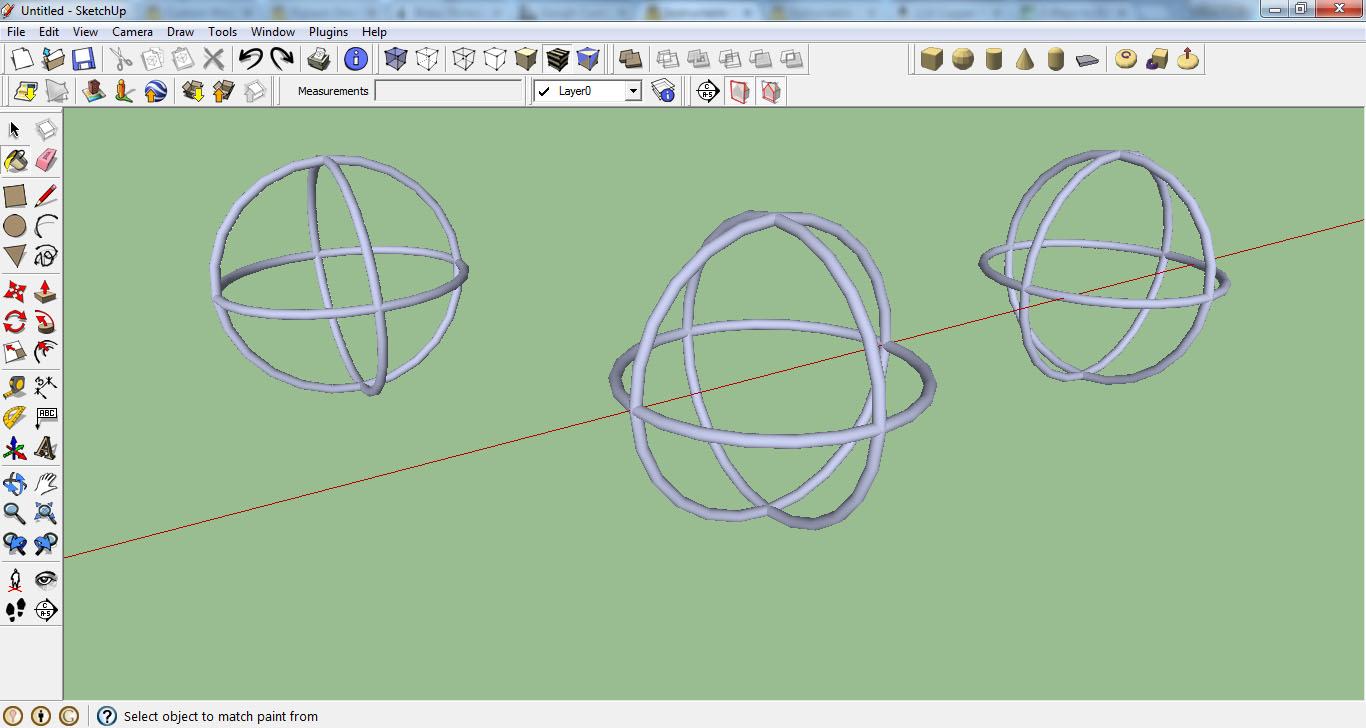Select the Pan hand tool
This screenshot has height=728, width=1366.
[x=46, y=484]
